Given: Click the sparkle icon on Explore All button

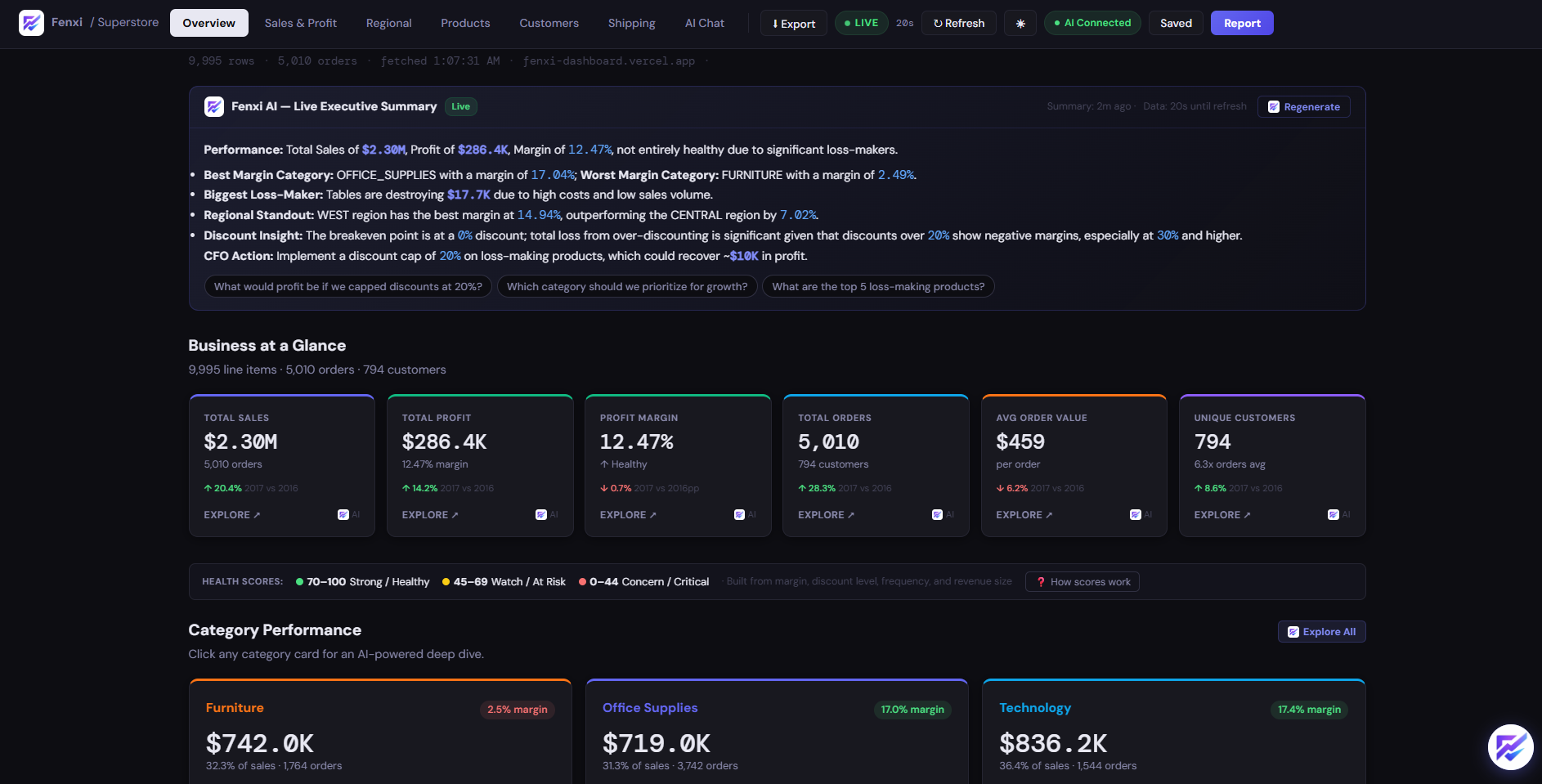Looking at the screenshot, I should (x=1293, y=631).
